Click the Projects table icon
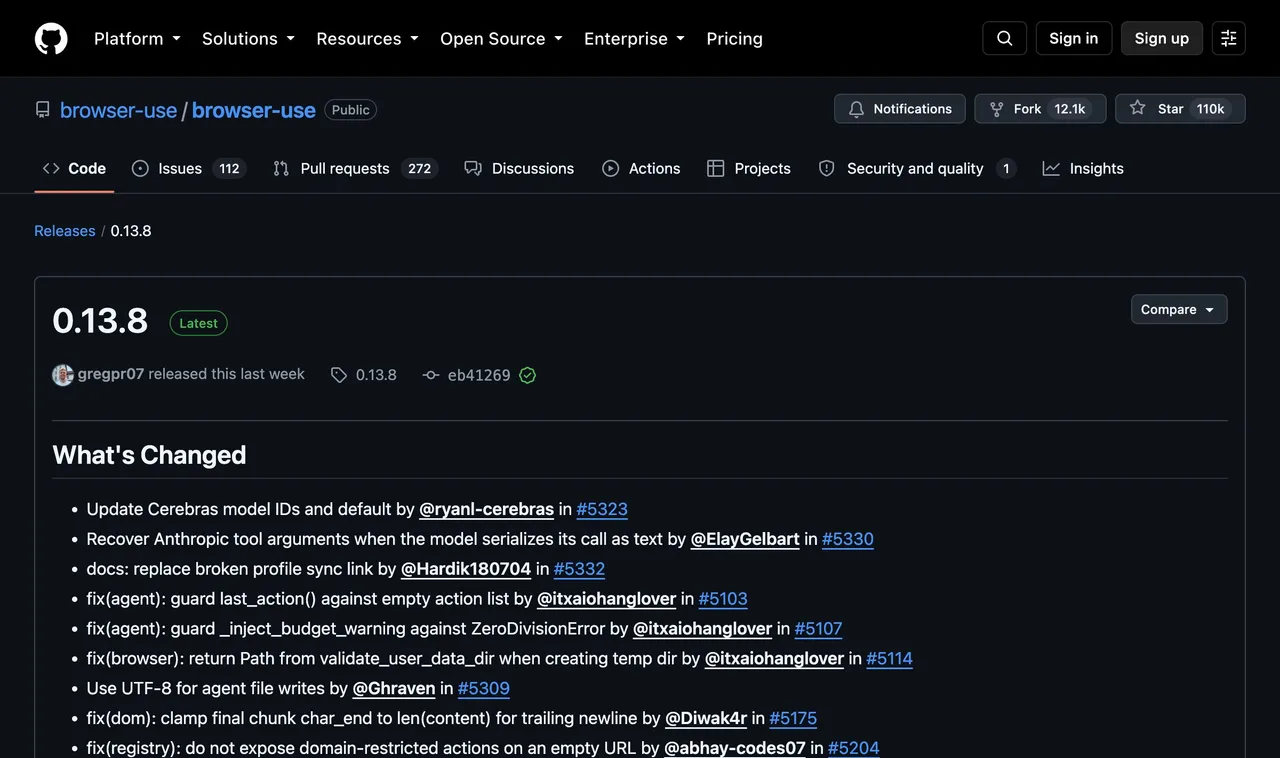The height and width of the screenshot is (758, 1280). coord(715,168)
